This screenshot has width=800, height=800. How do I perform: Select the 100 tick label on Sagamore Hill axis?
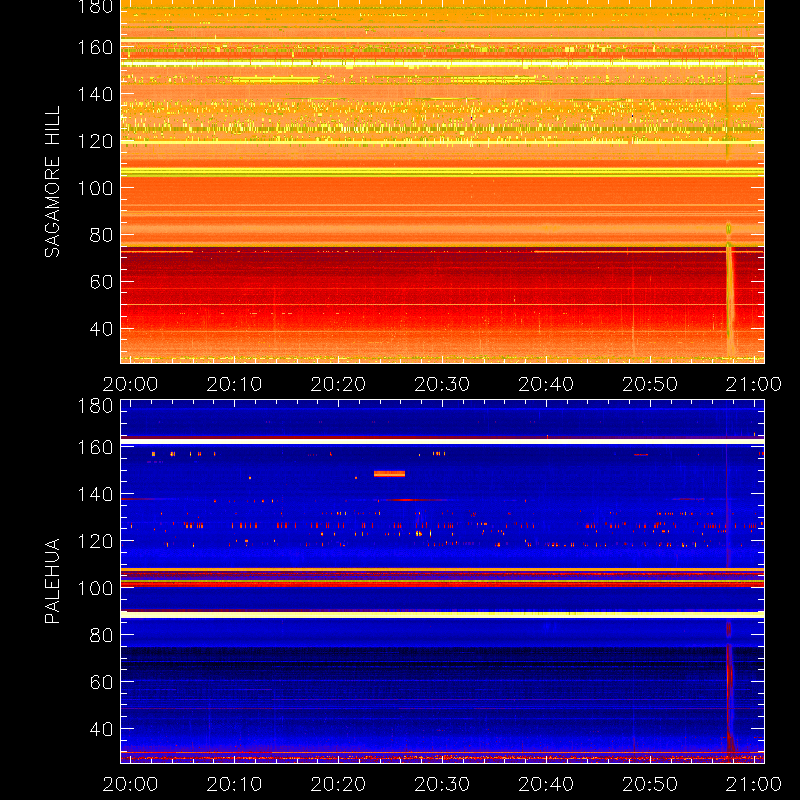[x=95, y=188]
